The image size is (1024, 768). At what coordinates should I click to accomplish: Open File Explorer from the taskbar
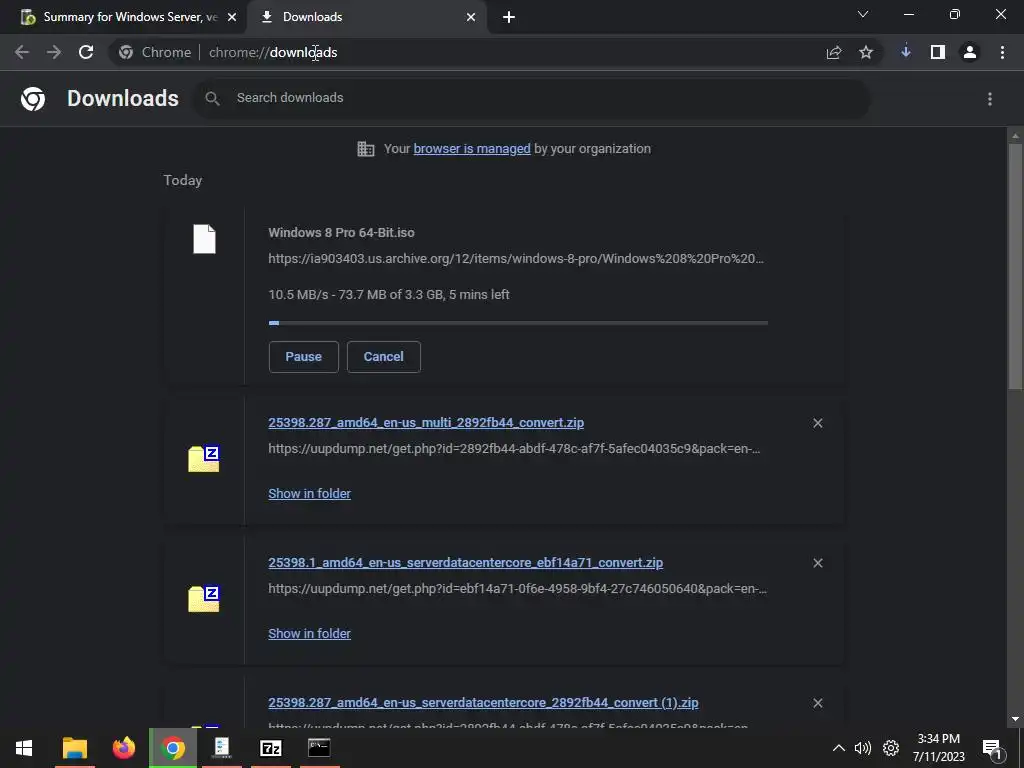(74, 748)
